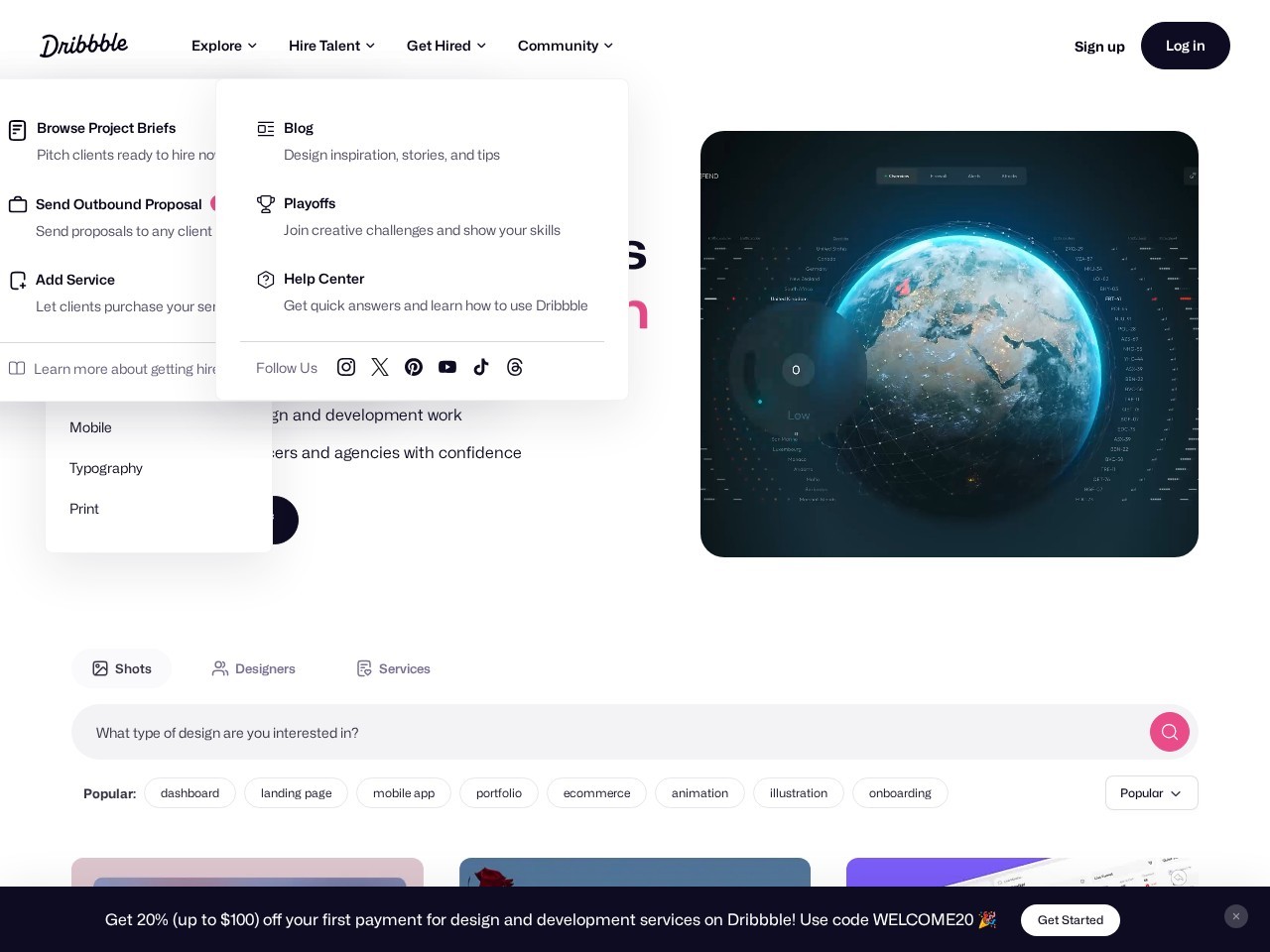
Task: Click the Blog newspaper icon
Action: point(266,128)
